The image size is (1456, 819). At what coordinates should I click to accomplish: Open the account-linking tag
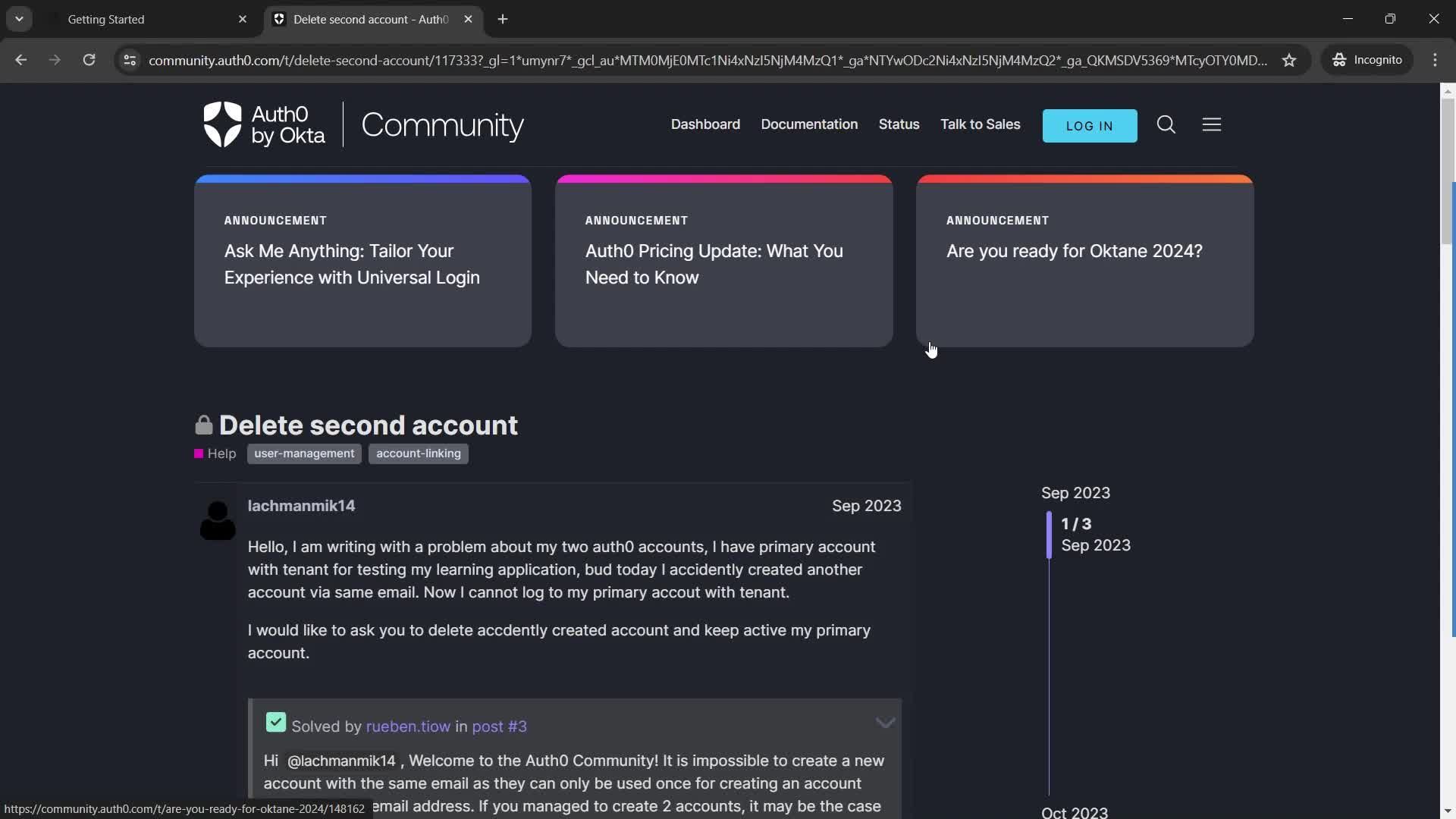coord(419,453)
